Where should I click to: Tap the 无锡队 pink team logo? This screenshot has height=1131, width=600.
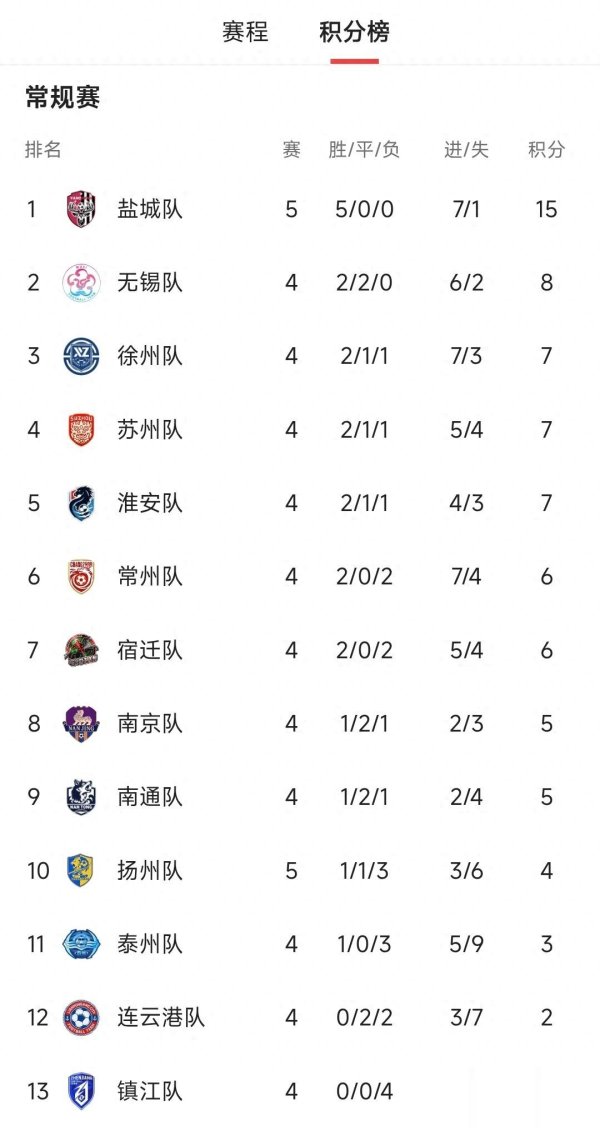81,283
